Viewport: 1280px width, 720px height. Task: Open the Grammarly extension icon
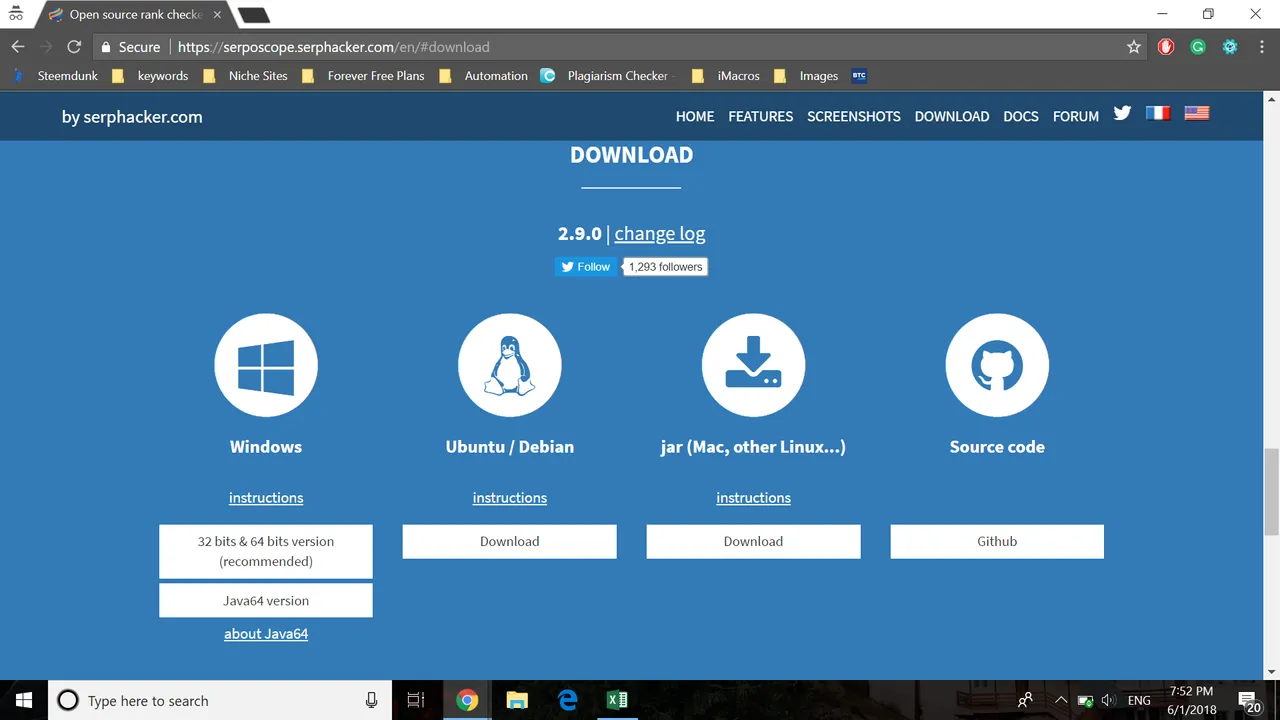[1198, 47]
